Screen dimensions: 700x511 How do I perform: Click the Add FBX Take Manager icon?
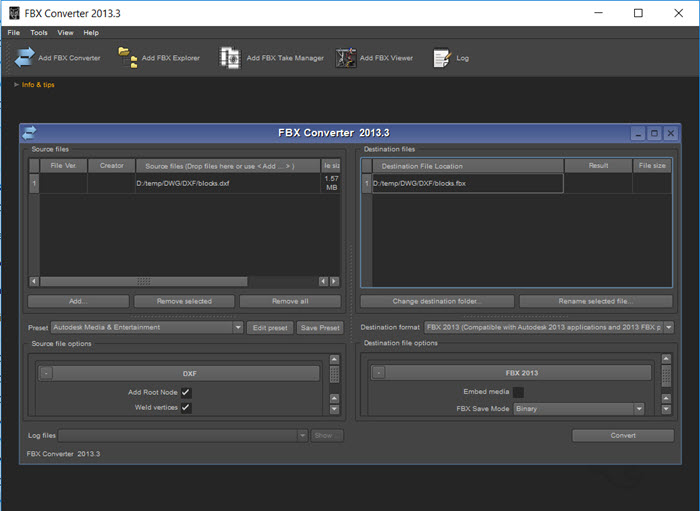pyautogui.click(x=230, y=58)
